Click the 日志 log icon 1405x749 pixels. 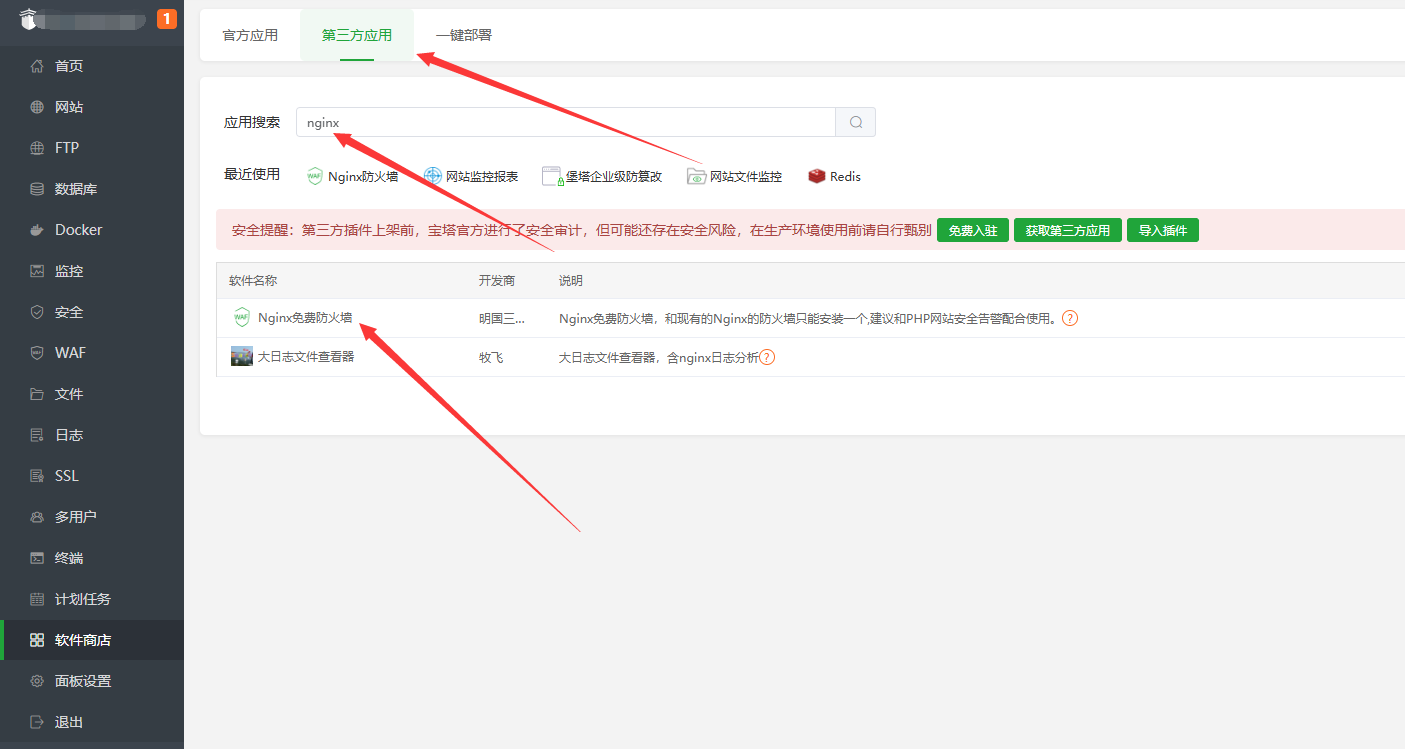click(x=37, y=435)
